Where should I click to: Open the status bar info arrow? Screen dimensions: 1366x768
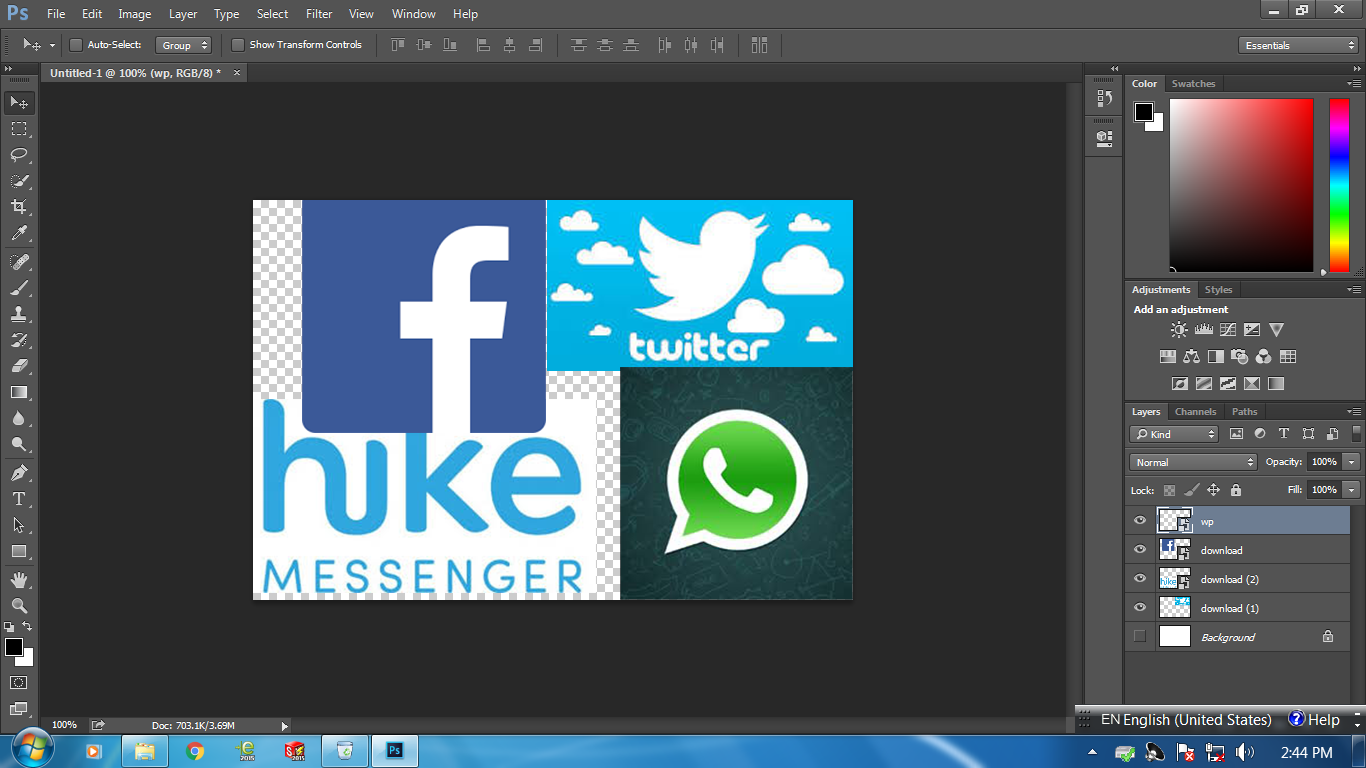(284, 725)
